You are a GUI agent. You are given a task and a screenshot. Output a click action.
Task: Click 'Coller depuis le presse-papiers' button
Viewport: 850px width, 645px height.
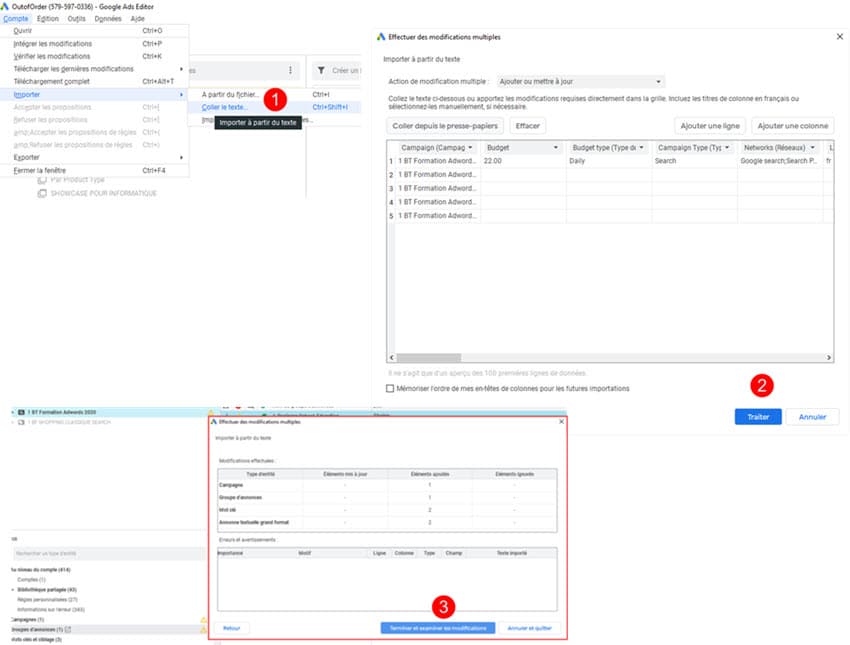coord(445,126)
